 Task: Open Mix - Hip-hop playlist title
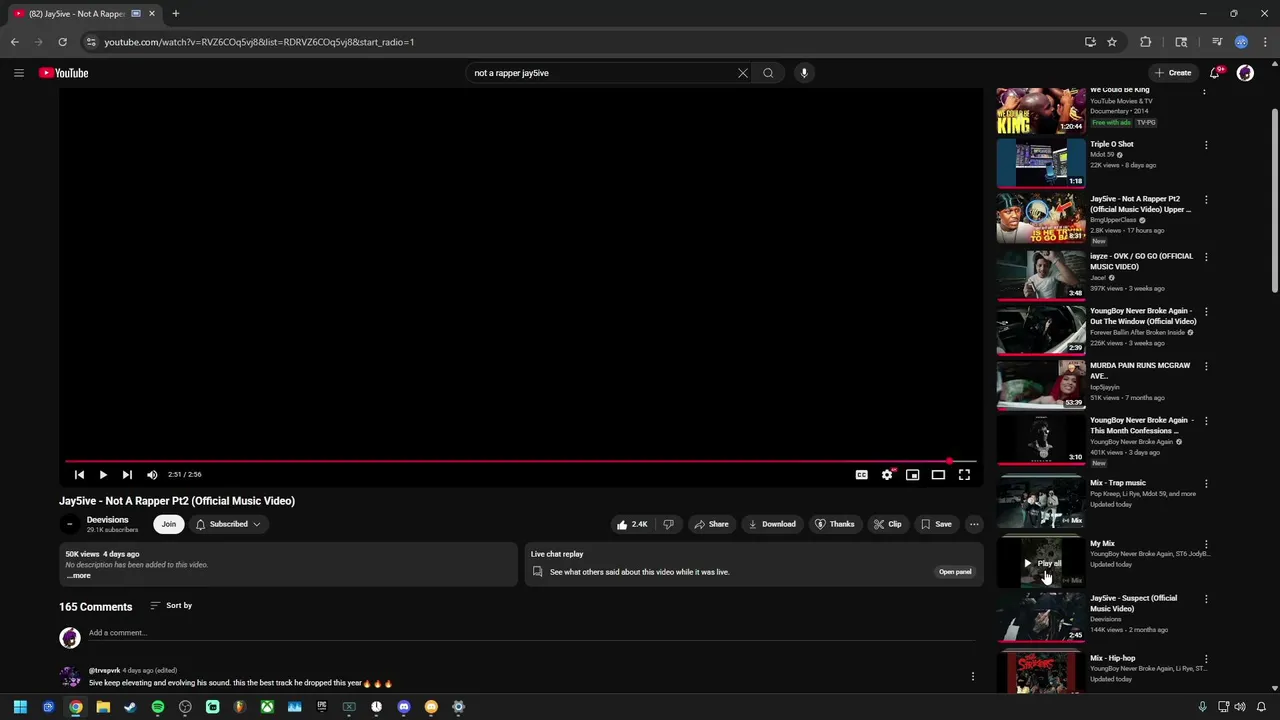1112,658
